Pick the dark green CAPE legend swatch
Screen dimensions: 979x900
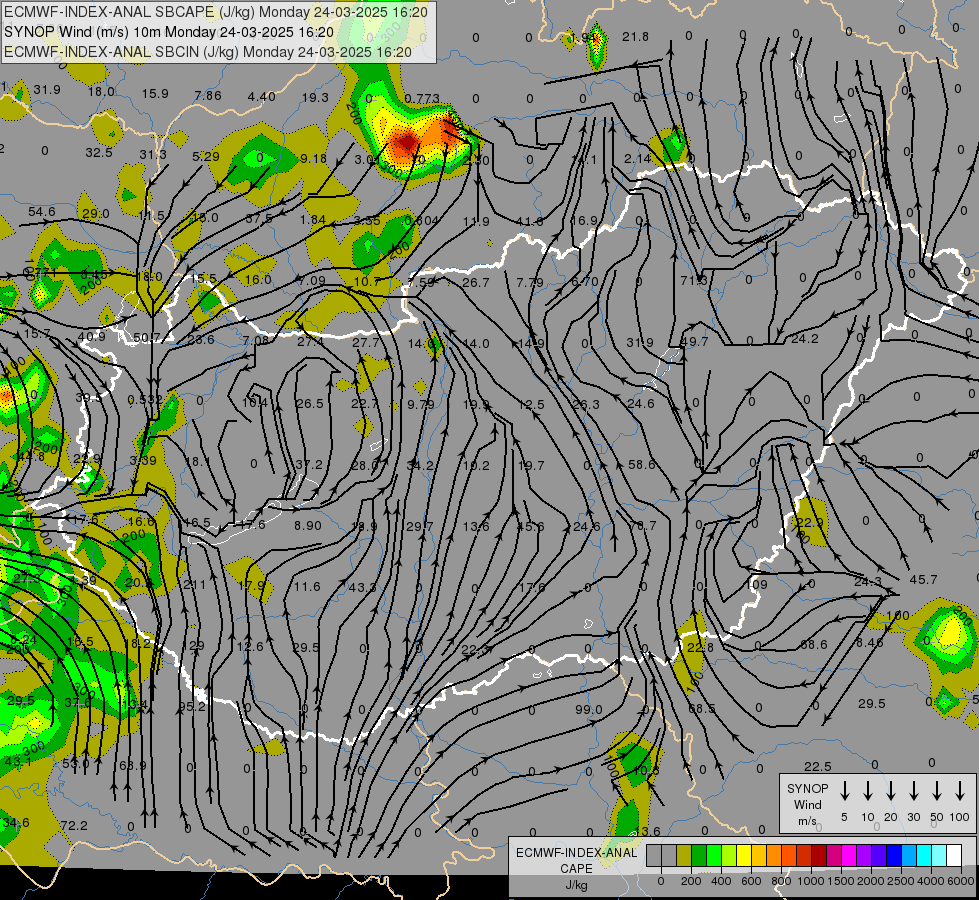[699, 855]
